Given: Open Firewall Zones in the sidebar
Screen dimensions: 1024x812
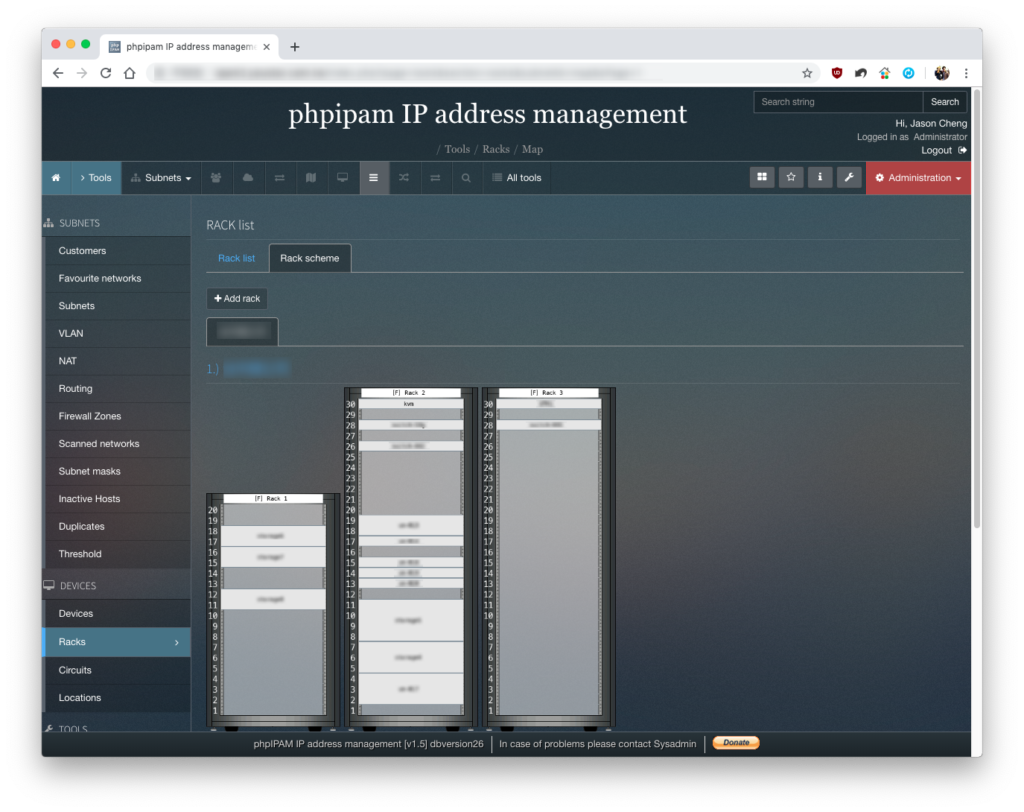Looking at the screenshot, I should point(117,416).
